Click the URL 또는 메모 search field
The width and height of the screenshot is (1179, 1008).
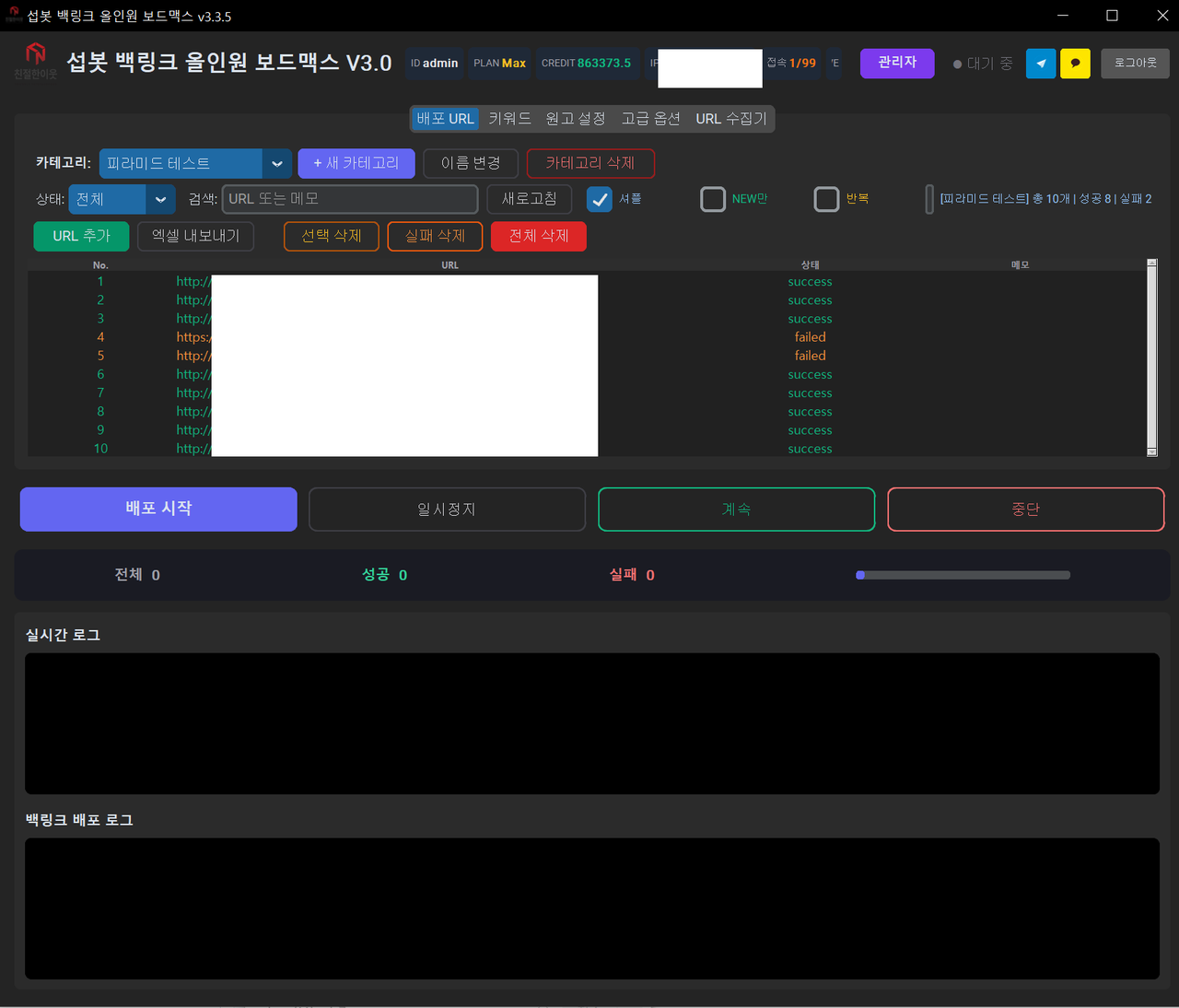(350, 199)
